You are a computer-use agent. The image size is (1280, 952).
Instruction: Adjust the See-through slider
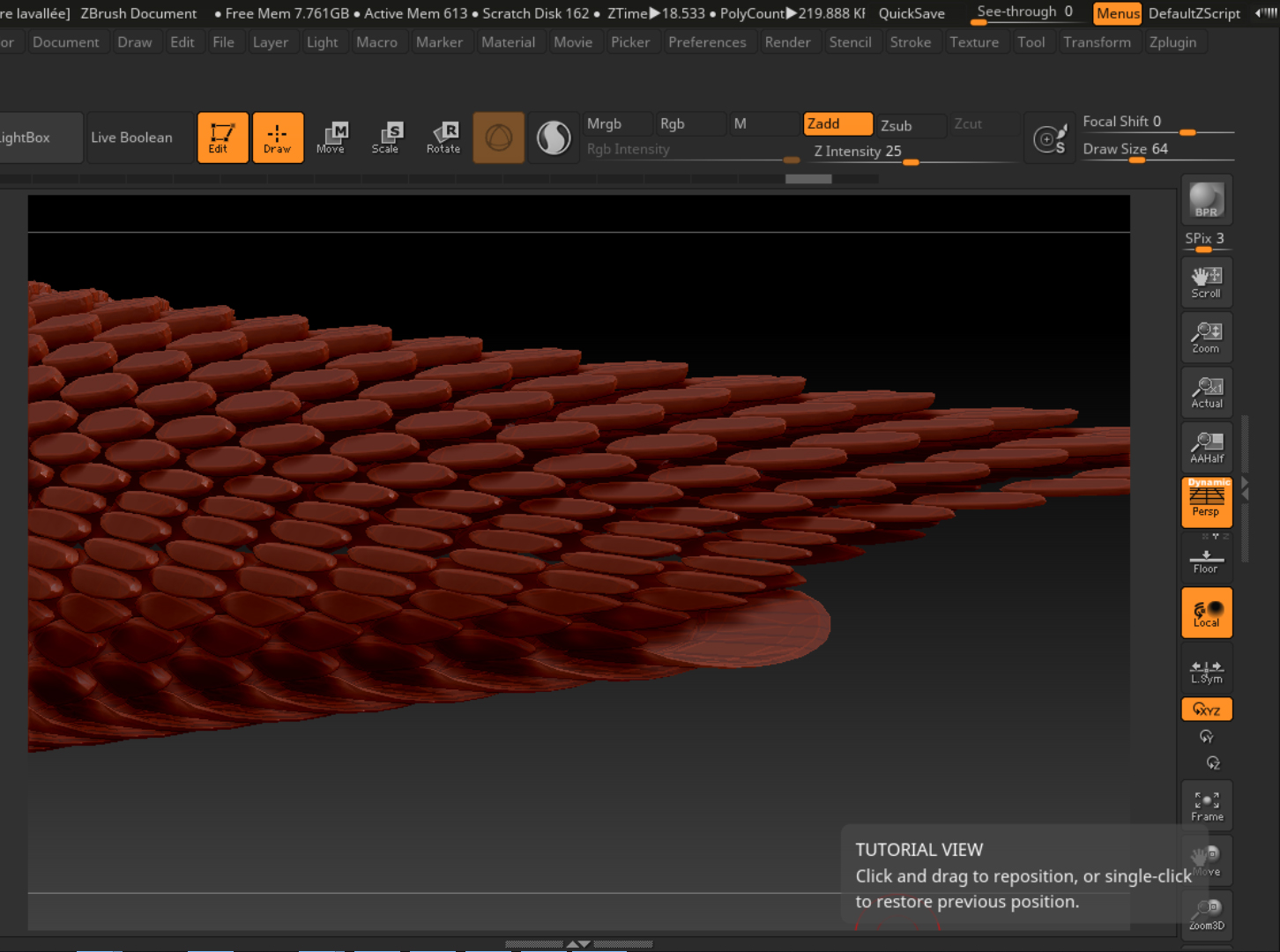click(1026, 13)
